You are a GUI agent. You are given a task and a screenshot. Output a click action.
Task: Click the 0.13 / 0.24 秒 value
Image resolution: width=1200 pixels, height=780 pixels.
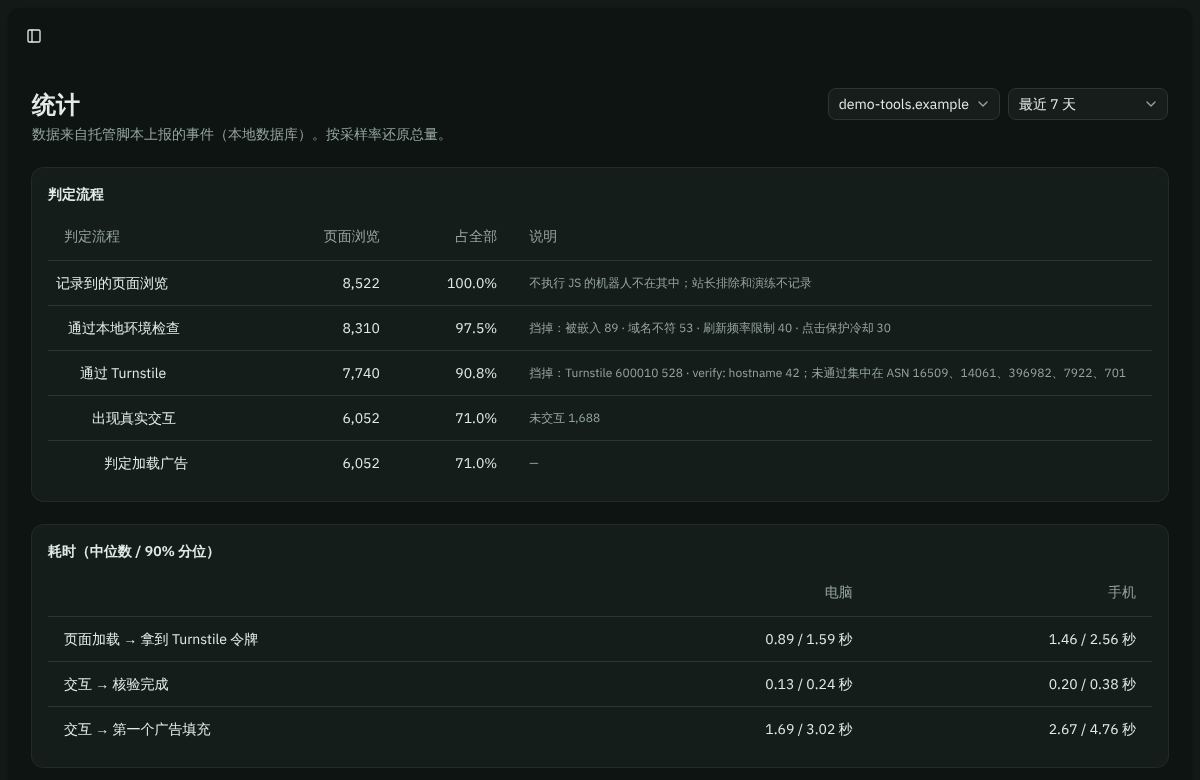[x=809, y=684]
